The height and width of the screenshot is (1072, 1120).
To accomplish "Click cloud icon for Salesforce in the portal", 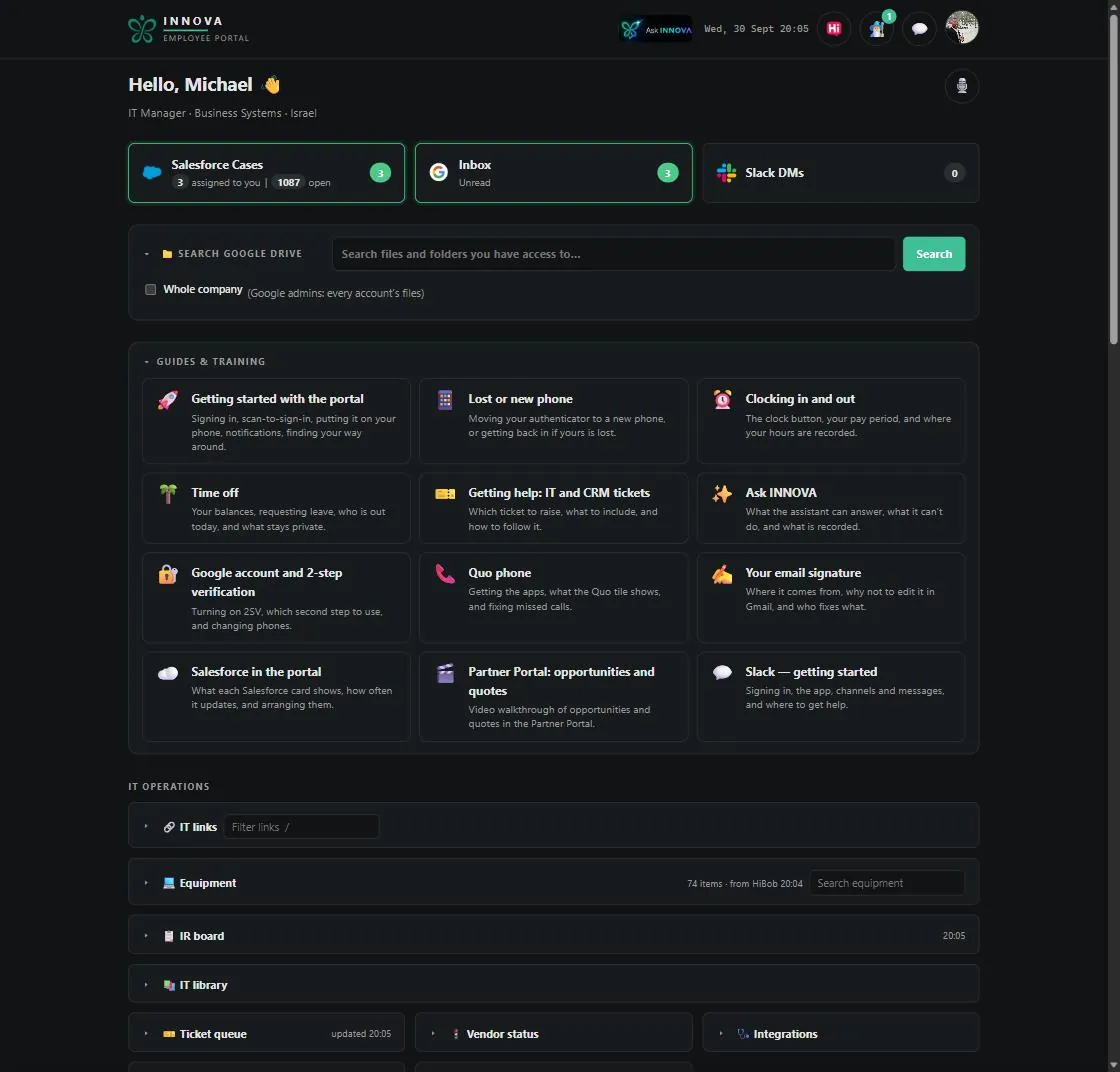I will pyautogui.click(x=168, y=673).
